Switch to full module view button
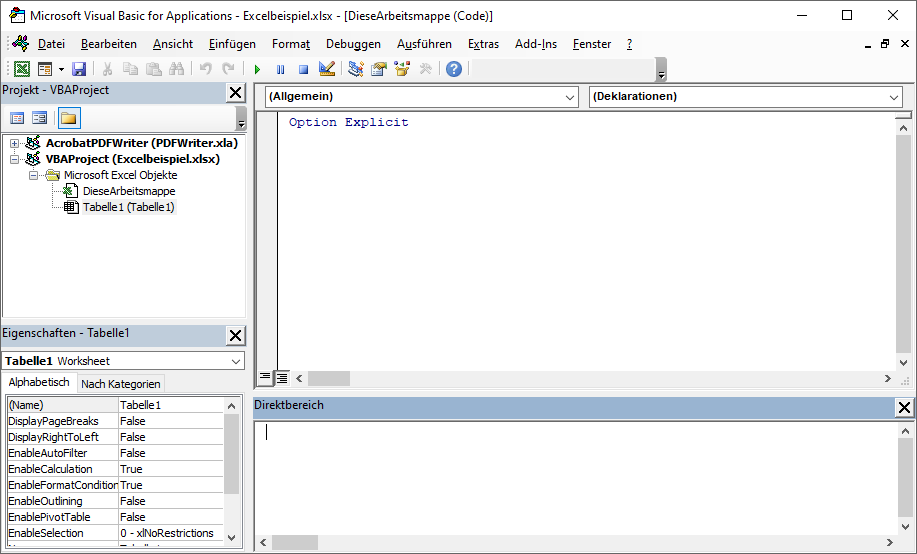The width and height of the screenshot is (917, 554). pos(282,378)
